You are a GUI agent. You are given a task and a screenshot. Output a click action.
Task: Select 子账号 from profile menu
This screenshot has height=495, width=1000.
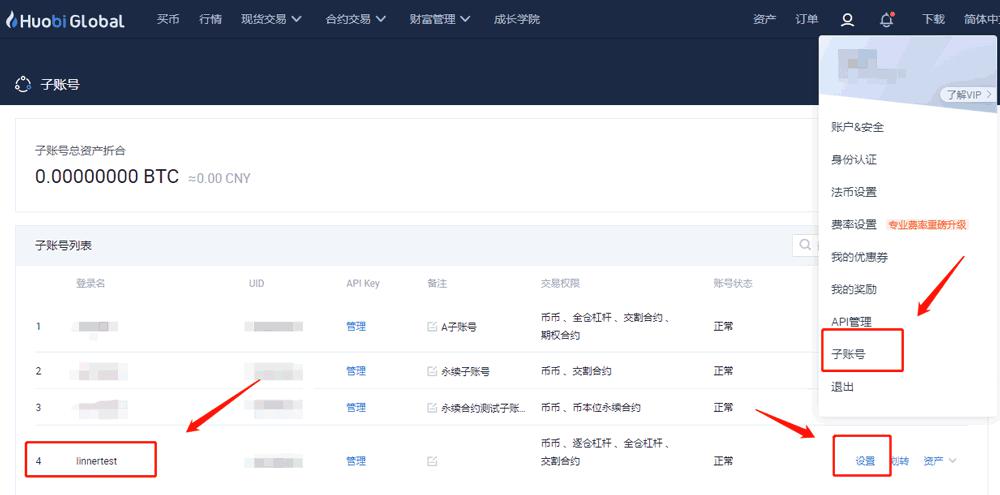click(x=848, y=354)
